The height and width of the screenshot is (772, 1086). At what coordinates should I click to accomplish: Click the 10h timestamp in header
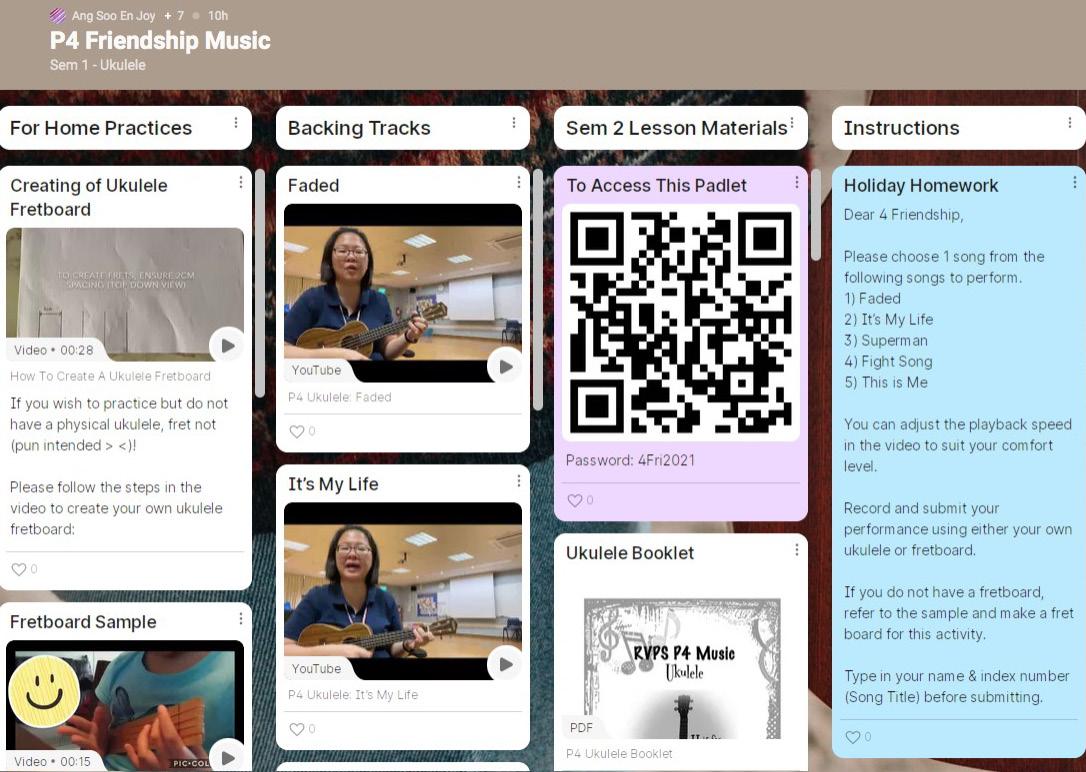pos(218,15)
